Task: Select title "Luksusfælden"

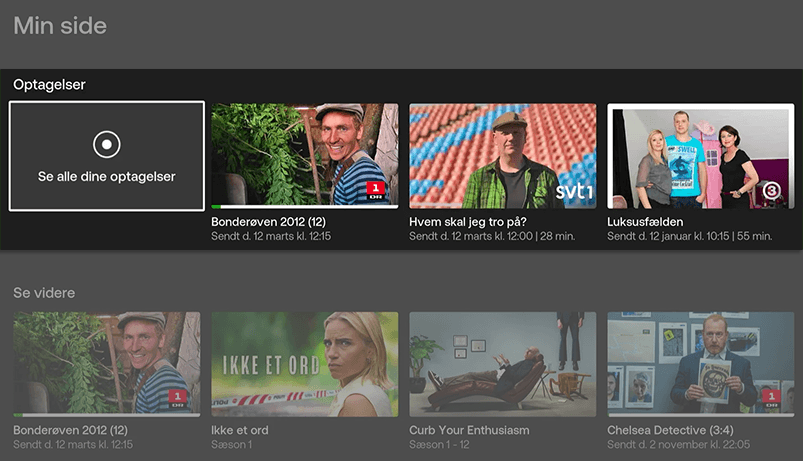Action: click(x=645, y=222)
